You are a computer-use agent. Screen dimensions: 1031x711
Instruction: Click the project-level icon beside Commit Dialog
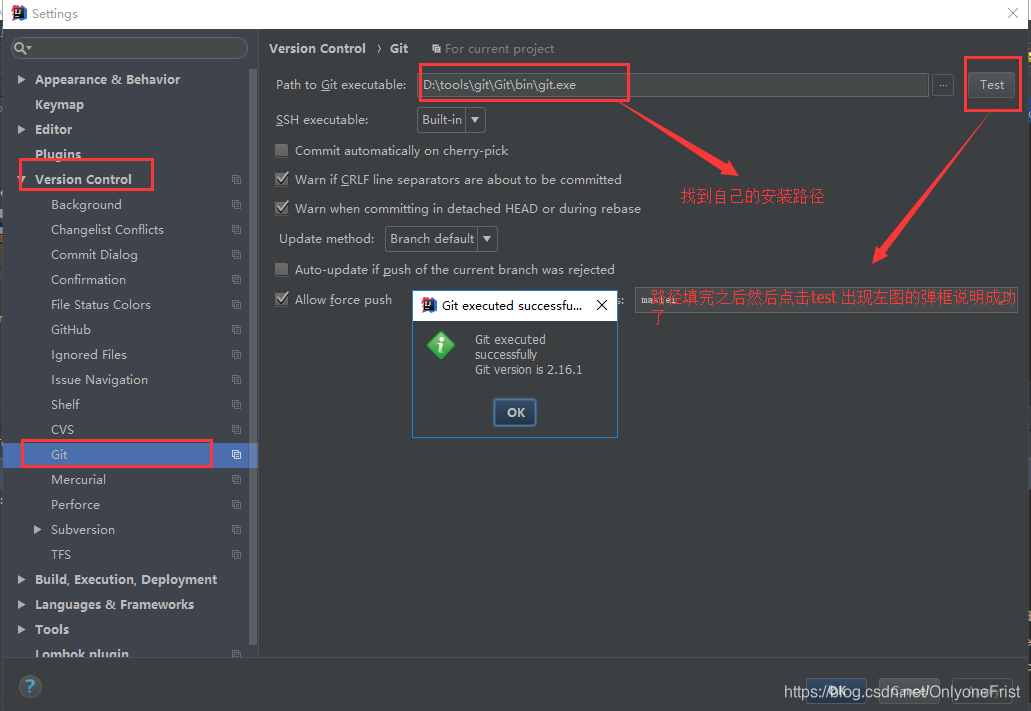[237, 255]
